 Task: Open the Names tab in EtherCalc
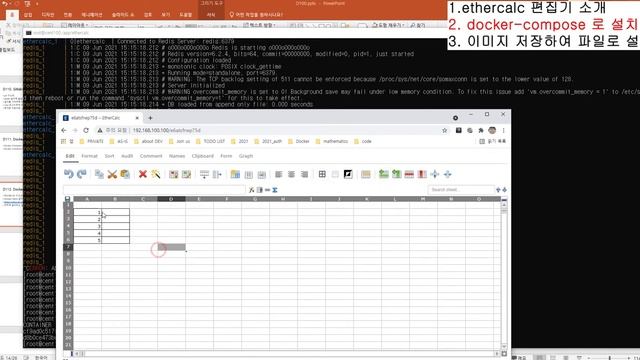pos(177,156)
